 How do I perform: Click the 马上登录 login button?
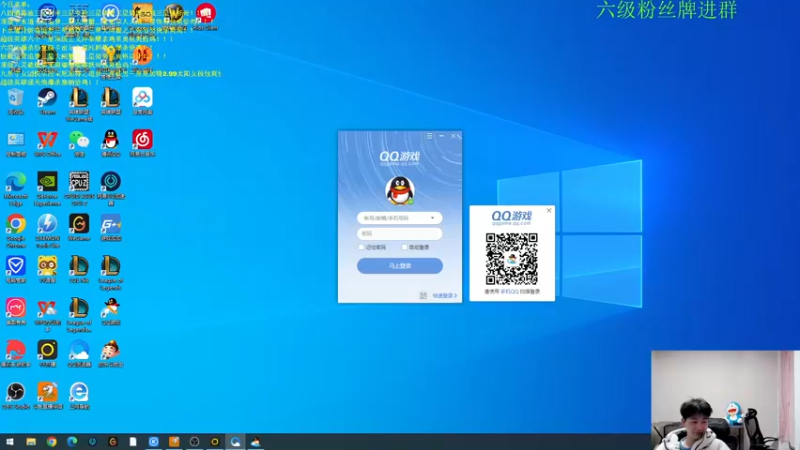(x=399, y=266)
